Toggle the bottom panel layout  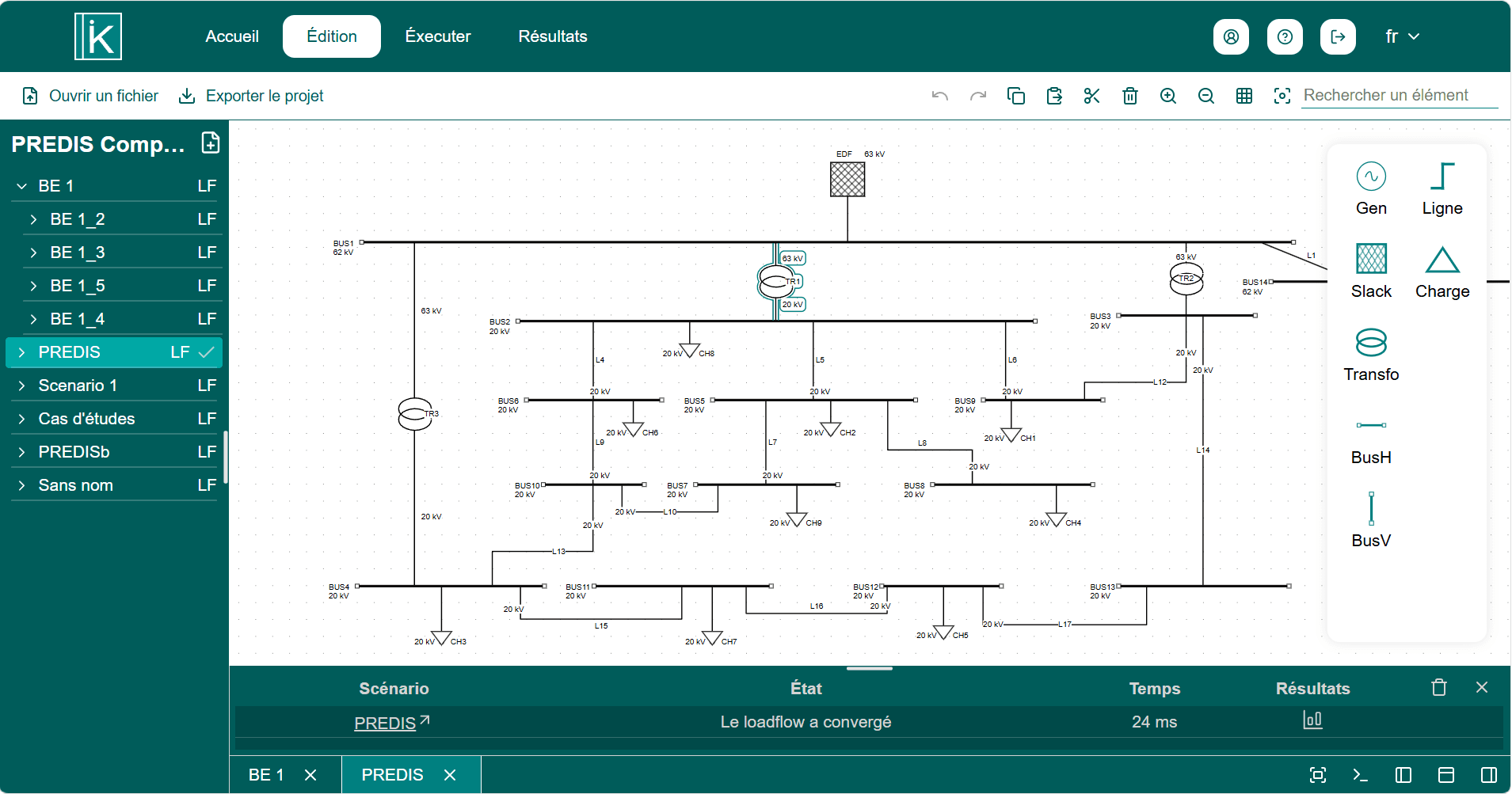click(x=1446, y=775)
